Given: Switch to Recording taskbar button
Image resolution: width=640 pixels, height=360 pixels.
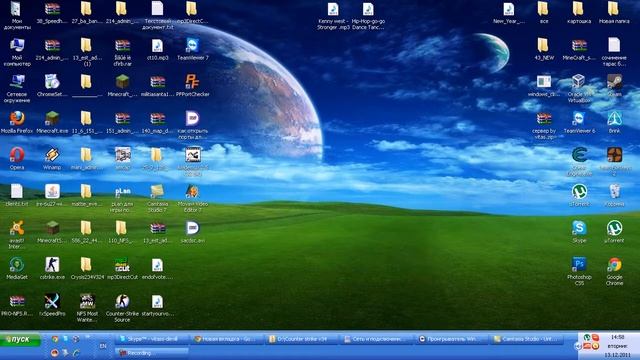Looking at the screenshot, I should 152,353.
